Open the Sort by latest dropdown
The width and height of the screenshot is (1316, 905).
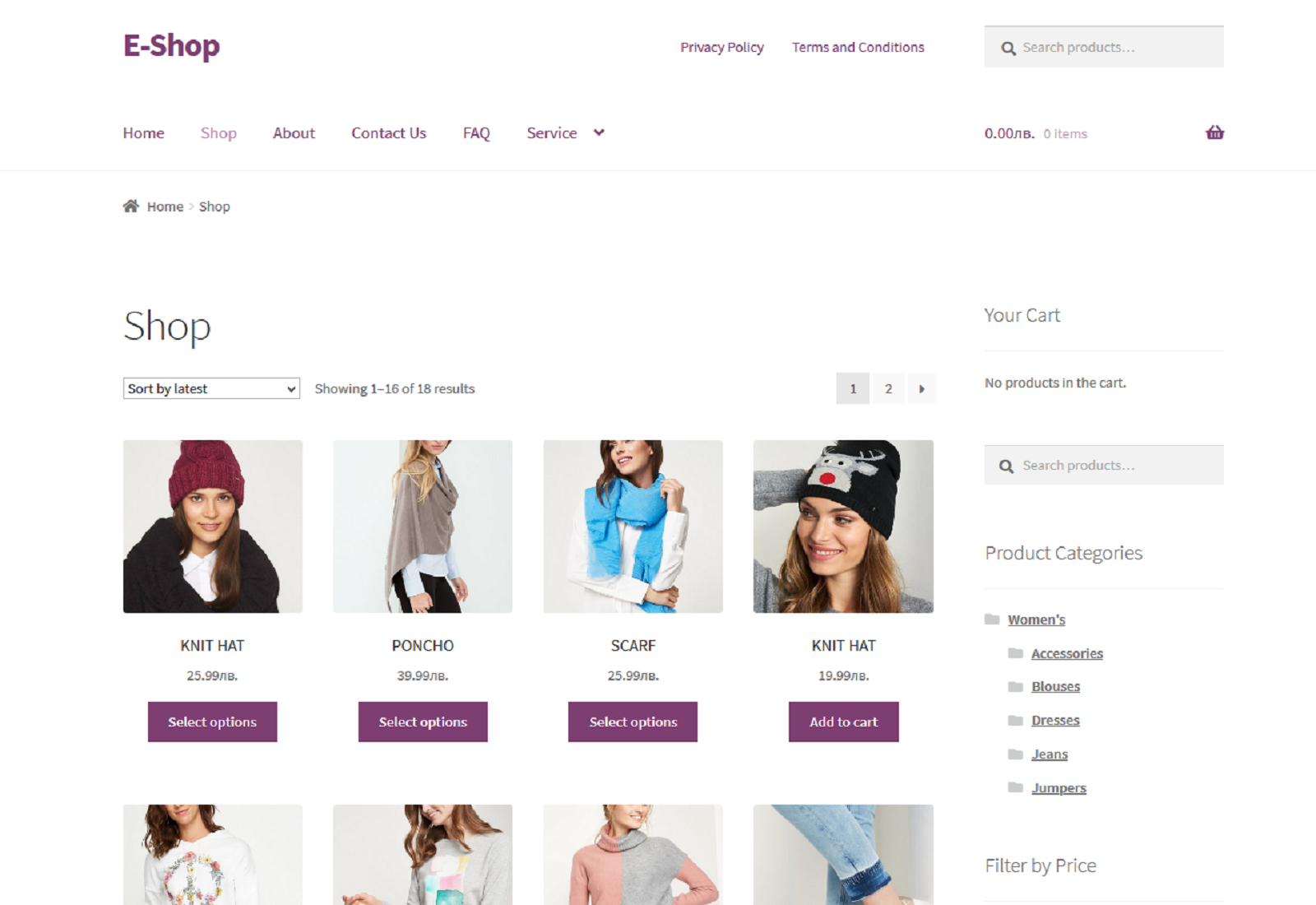coord(211,388)
